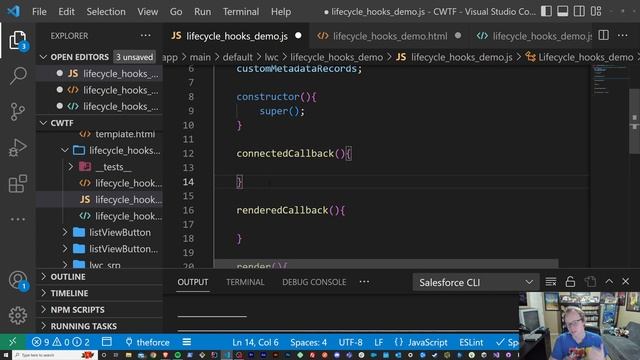Screen dimensions: 640x360
Task: Click the remote window indicator in status bar
Action: tap(12, 342)
